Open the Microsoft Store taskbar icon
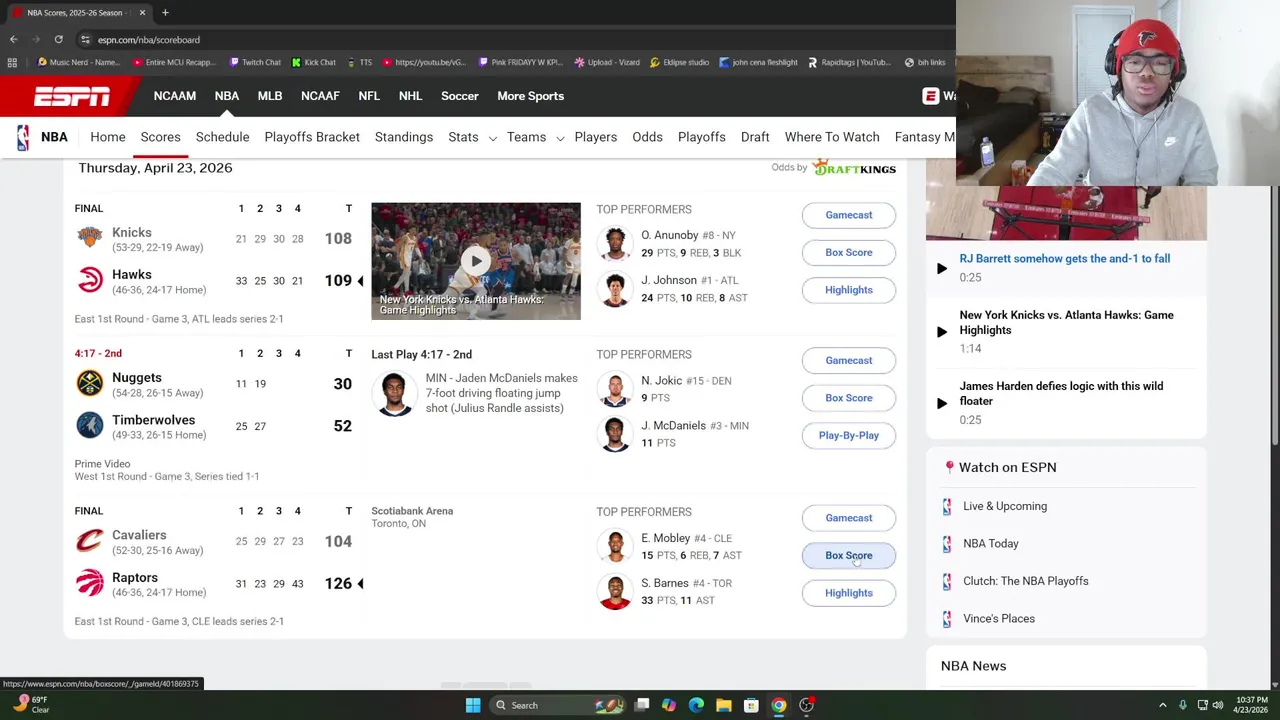1280x720 pixels. [751, 705]
